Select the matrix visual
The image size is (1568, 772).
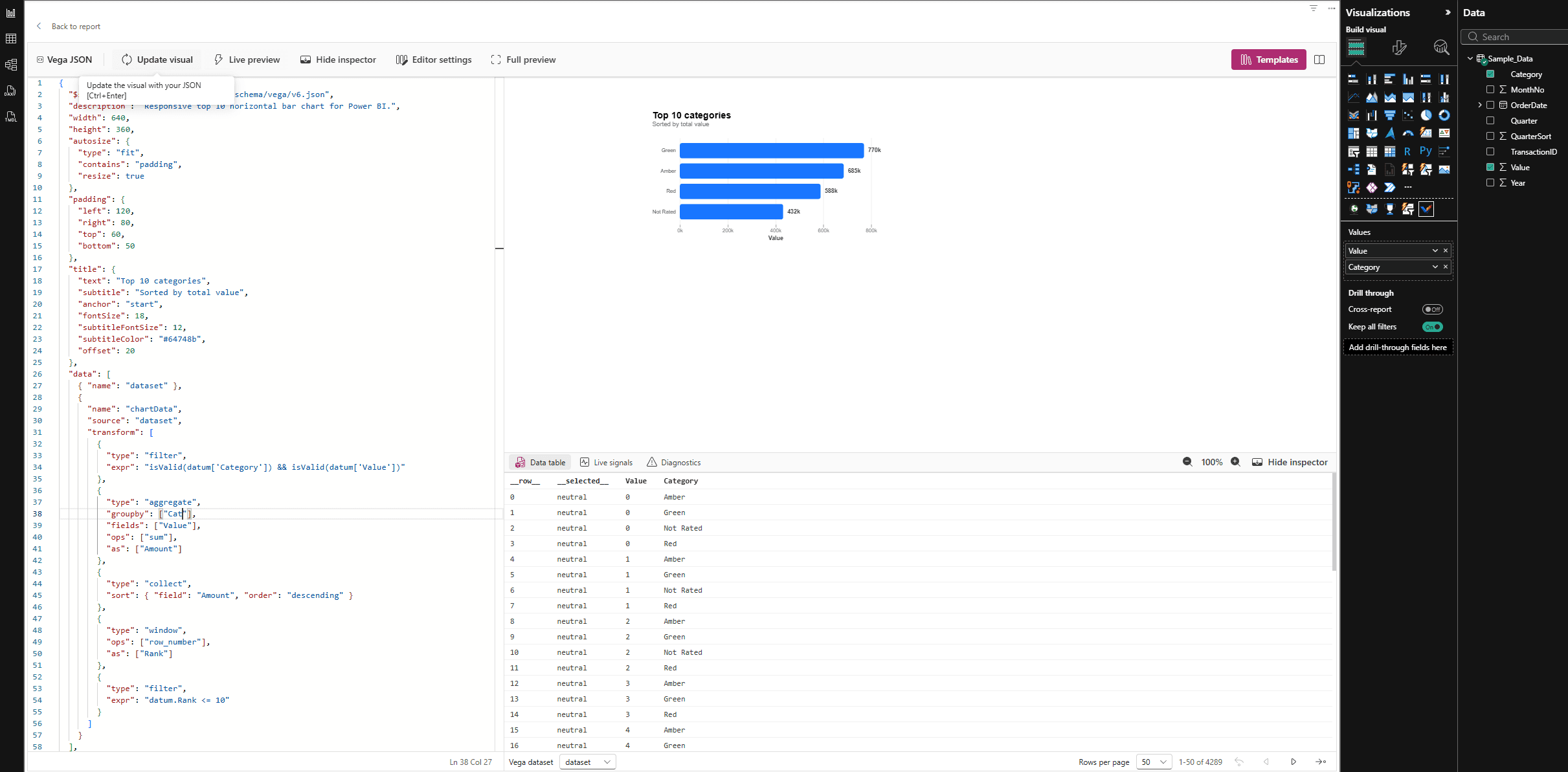tap(1390, 151)
